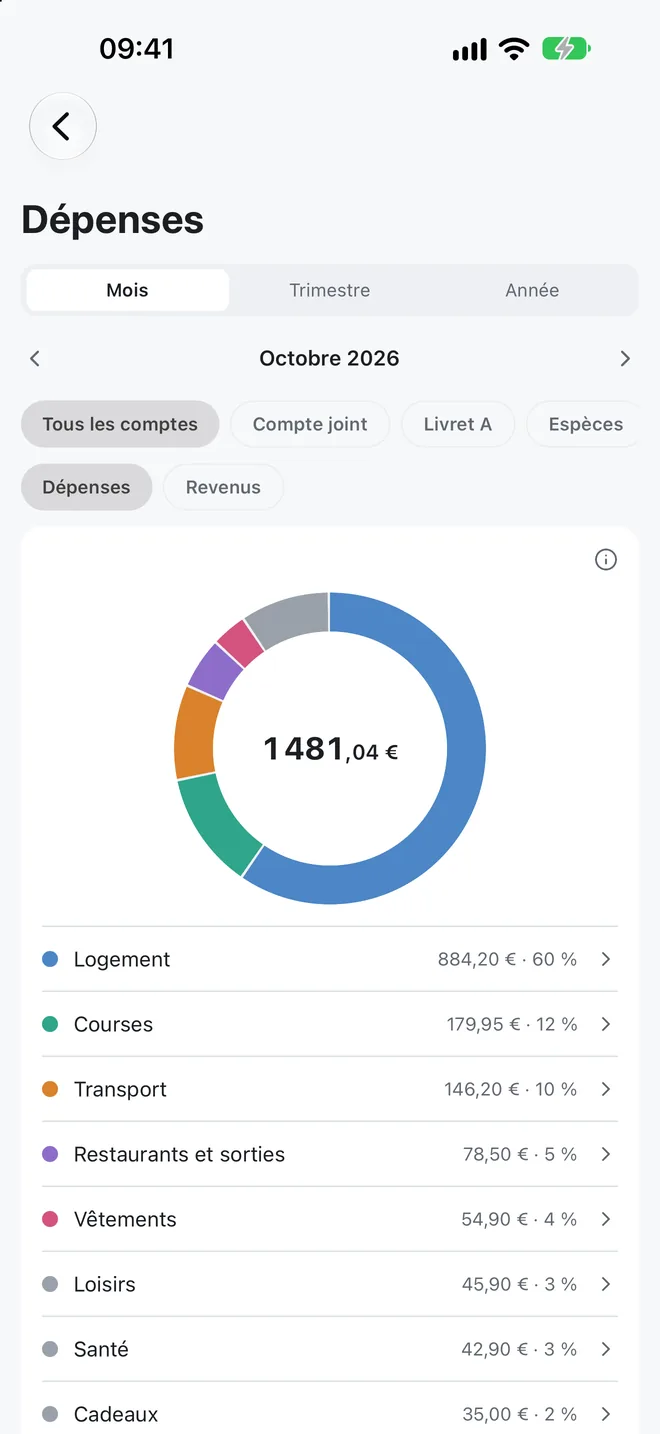The image size is (660, 1434).
Task: Tap the Logement category label
Action: (122, 960)
